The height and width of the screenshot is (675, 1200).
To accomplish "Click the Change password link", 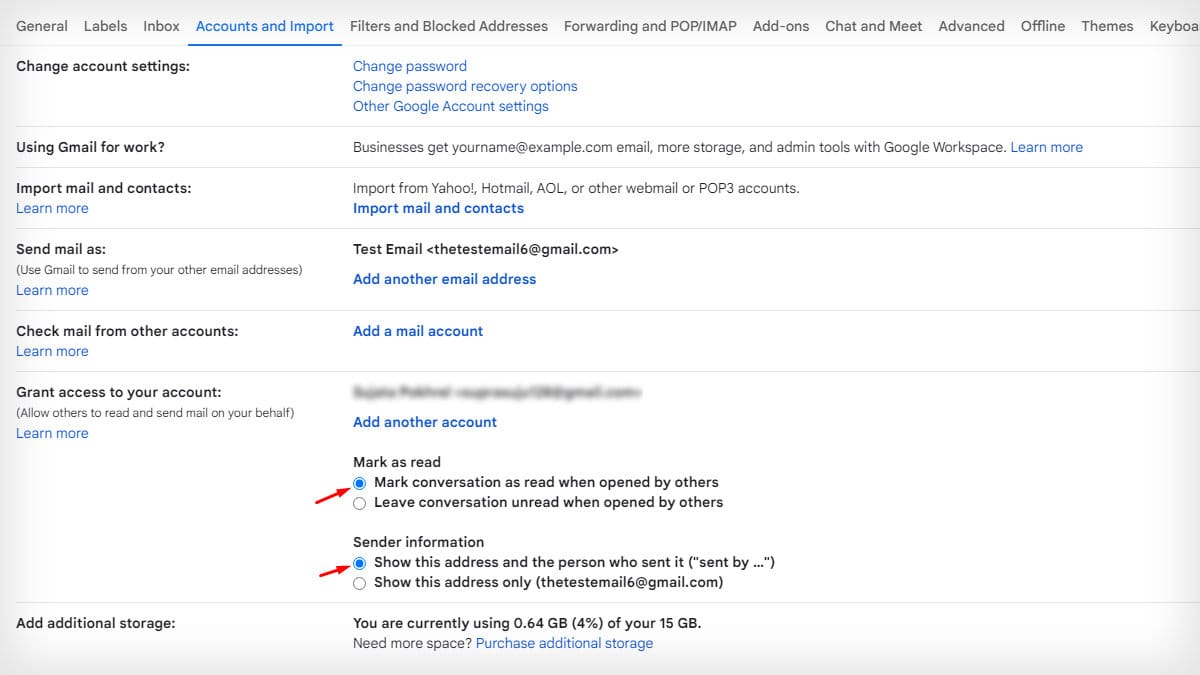I will coord(409,65).
